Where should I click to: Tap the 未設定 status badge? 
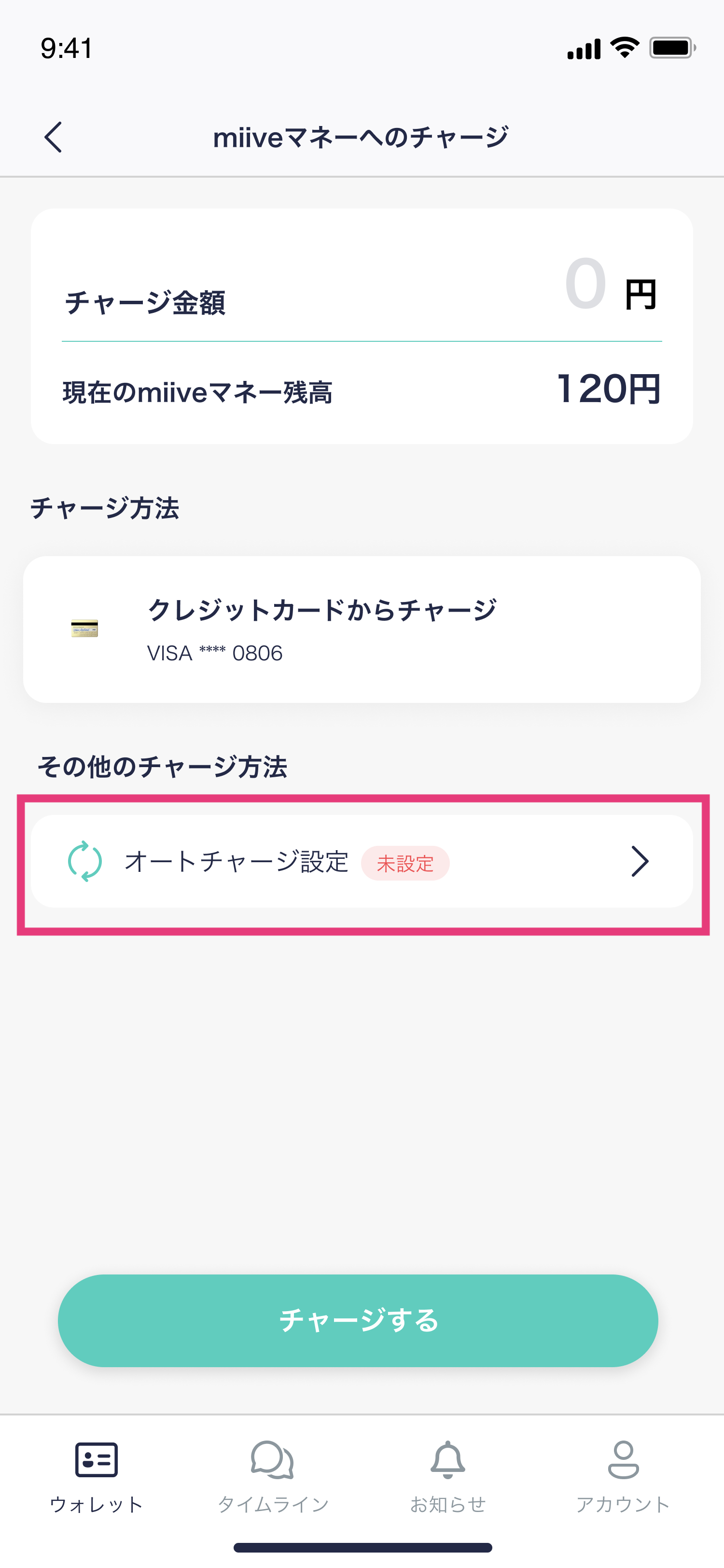click(x=405, y=863)
